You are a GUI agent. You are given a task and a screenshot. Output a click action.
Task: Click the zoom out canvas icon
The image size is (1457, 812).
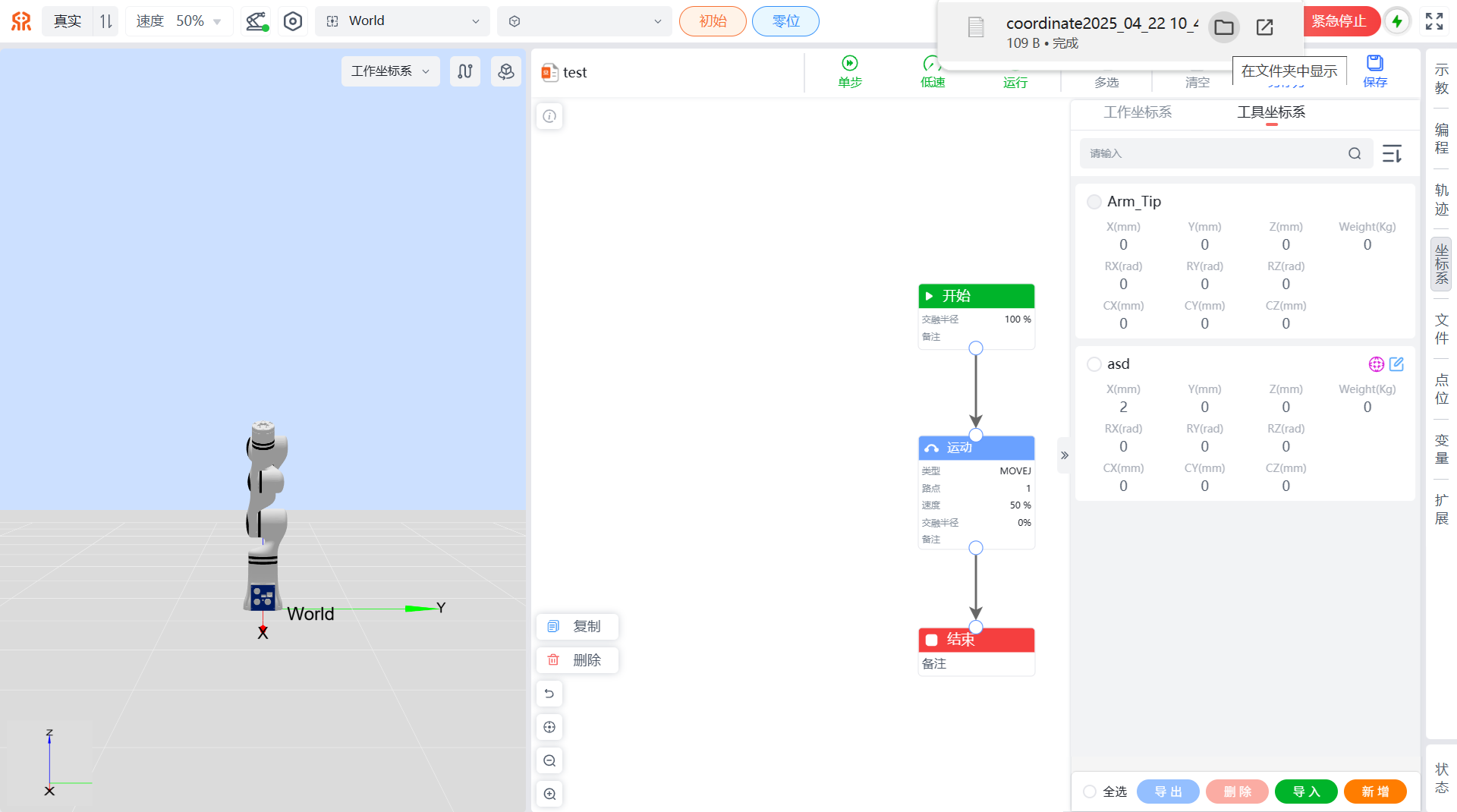pyautogui.click(x=549, y=760)
